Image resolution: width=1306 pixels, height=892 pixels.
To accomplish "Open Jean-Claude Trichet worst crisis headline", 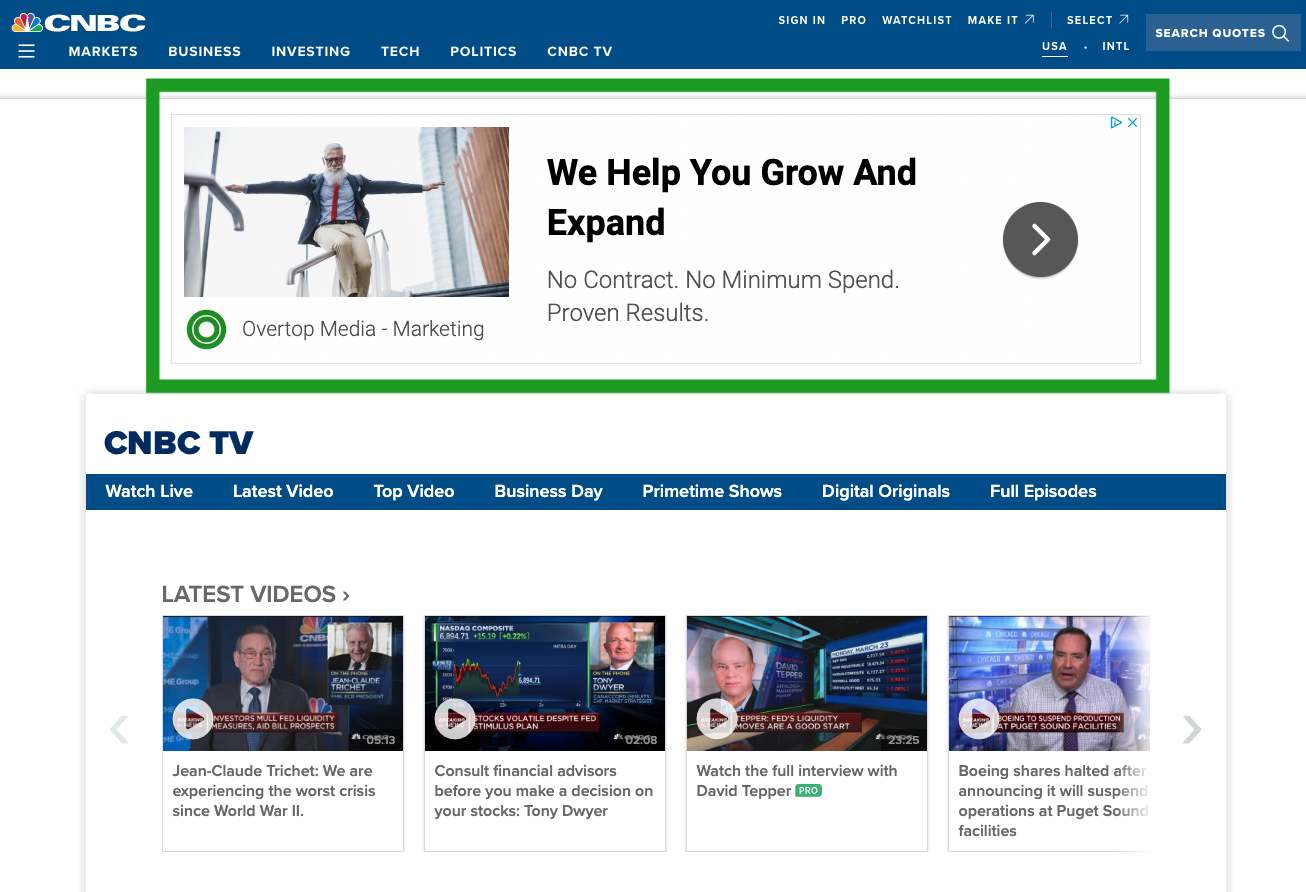I will (274, 791).
